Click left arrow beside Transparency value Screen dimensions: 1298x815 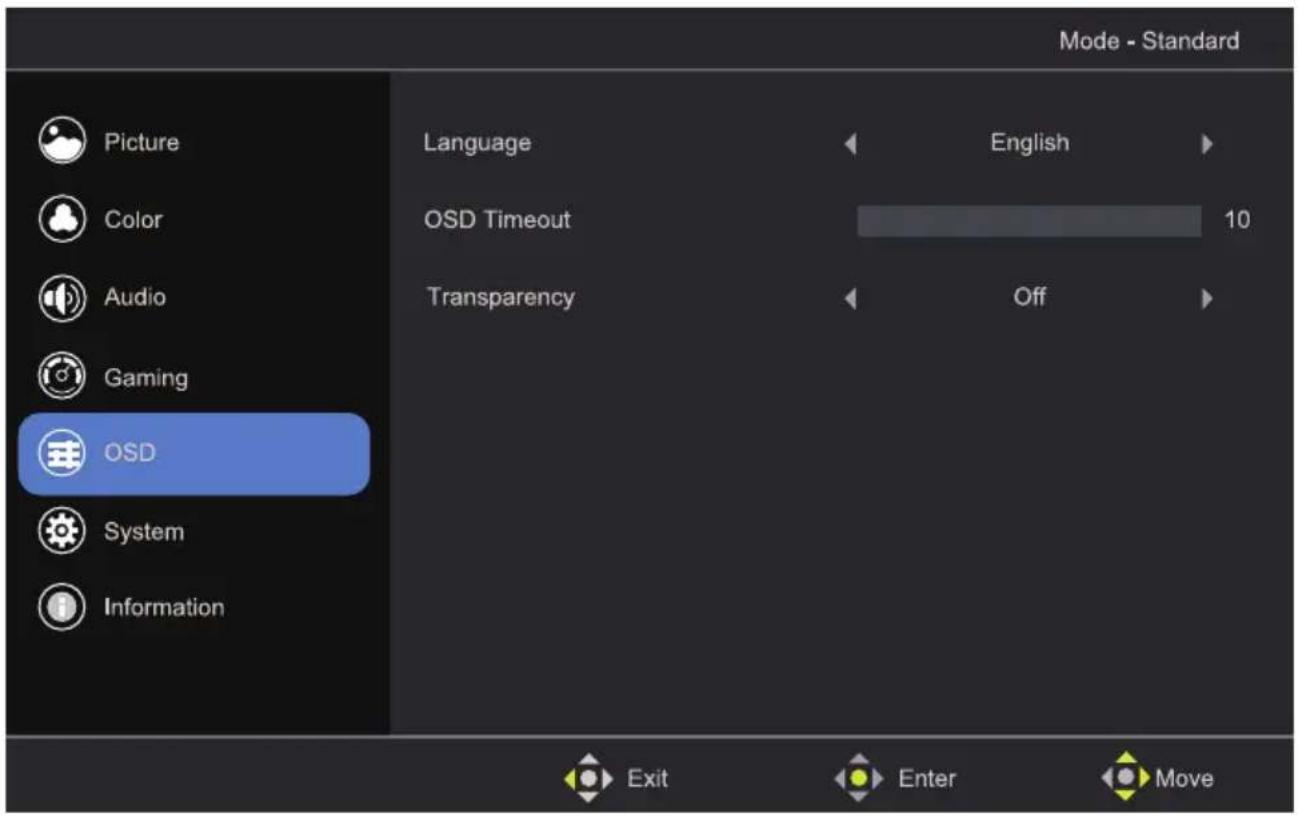pyautogui.click(x=851, y=298)
